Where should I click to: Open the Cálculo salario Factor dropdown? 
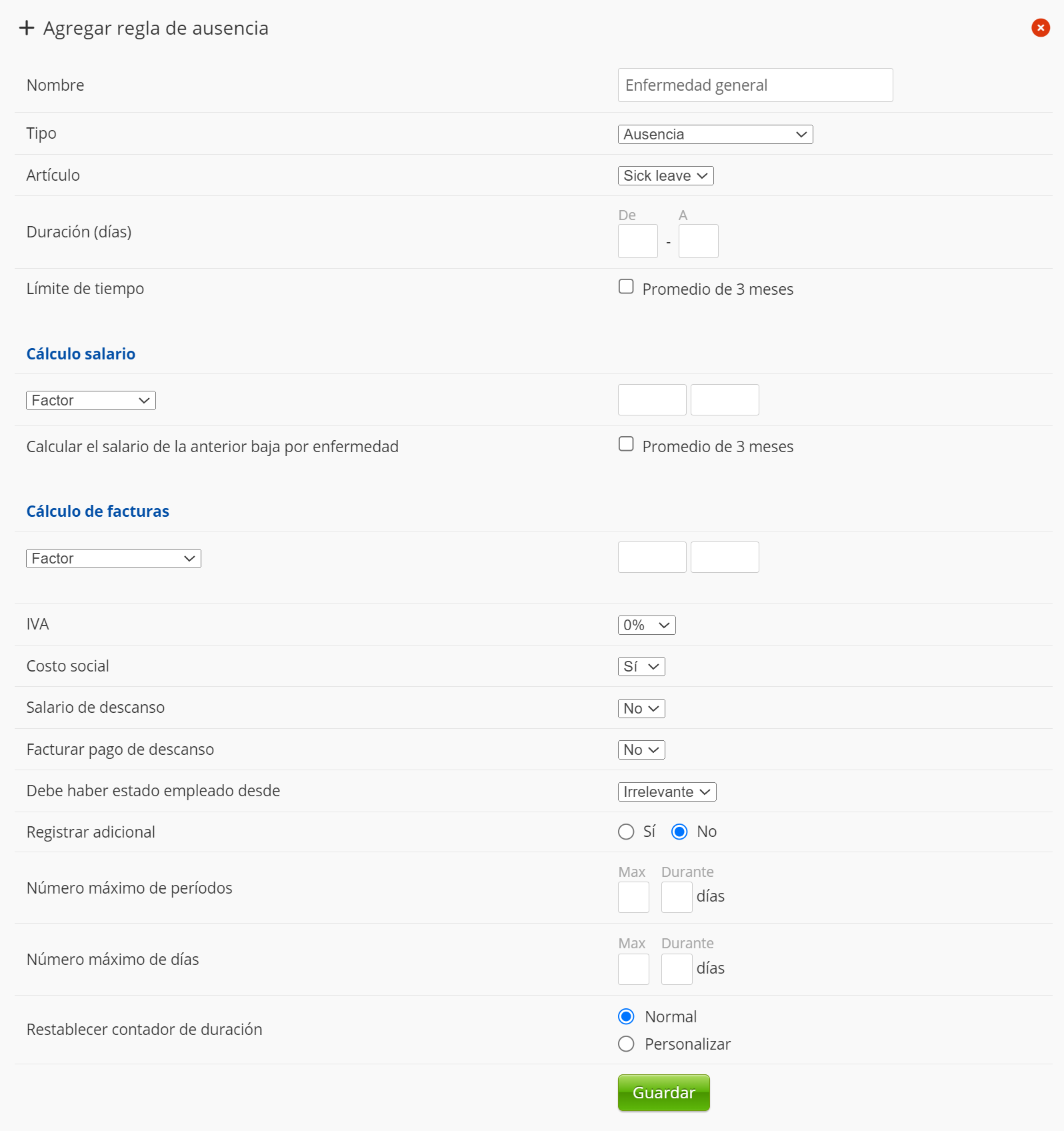91,401
